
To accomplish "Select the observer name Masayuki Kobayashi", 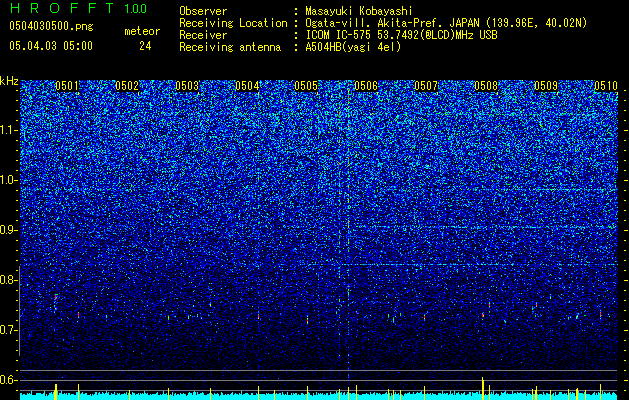I will click(359, 11).
